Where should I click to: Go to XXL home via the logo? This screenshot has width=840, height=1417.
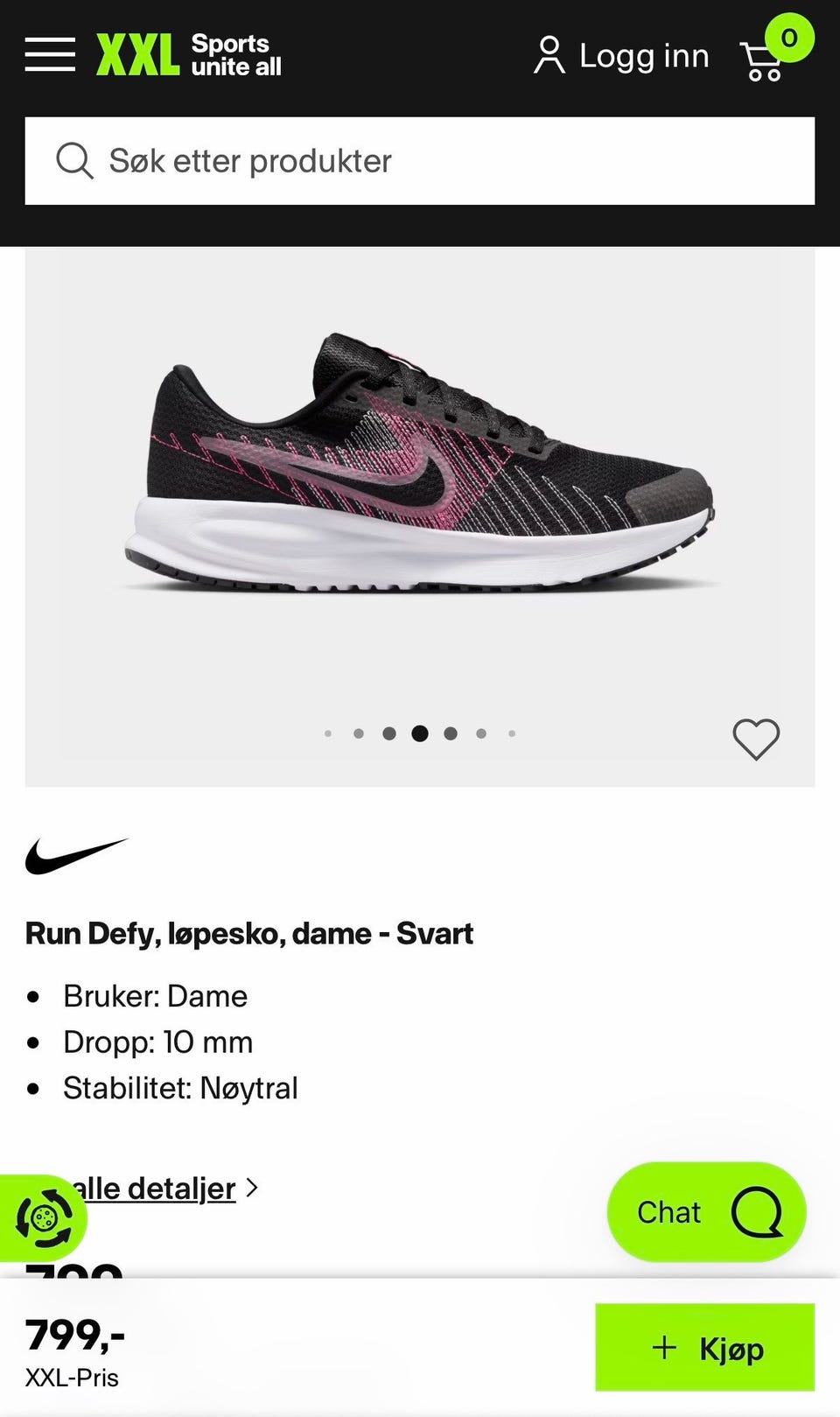point(188,55)
